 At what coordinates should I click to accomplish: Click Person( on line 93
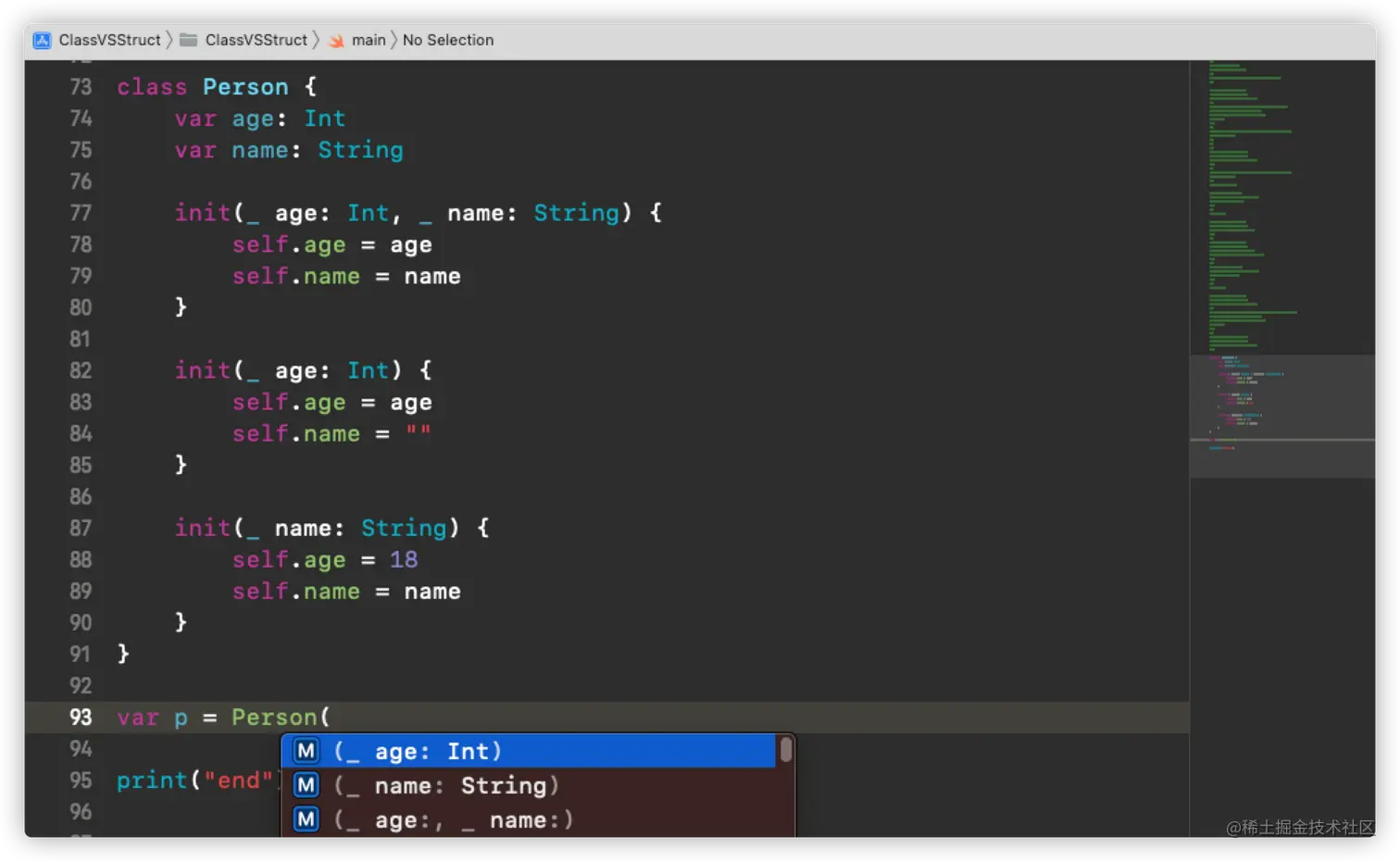click(x=281, y=717)
